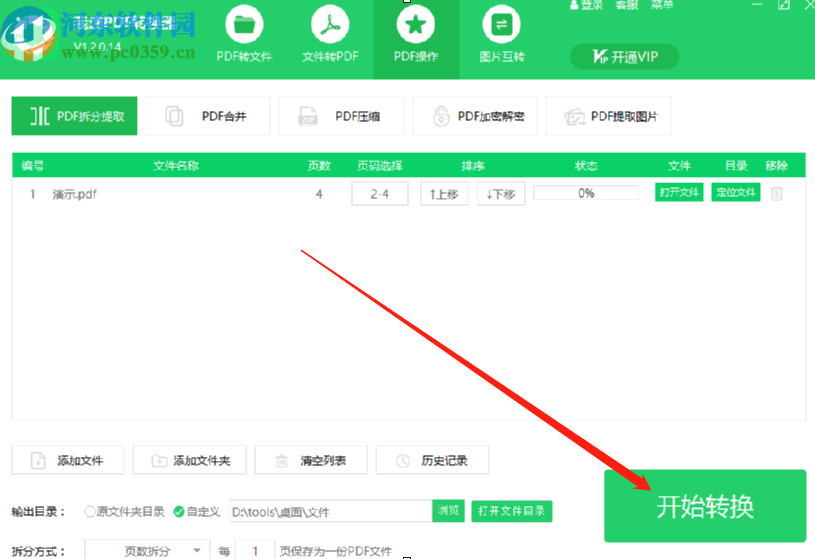
Task: Click the 2-4 page selection field
Action: point(380,194)
